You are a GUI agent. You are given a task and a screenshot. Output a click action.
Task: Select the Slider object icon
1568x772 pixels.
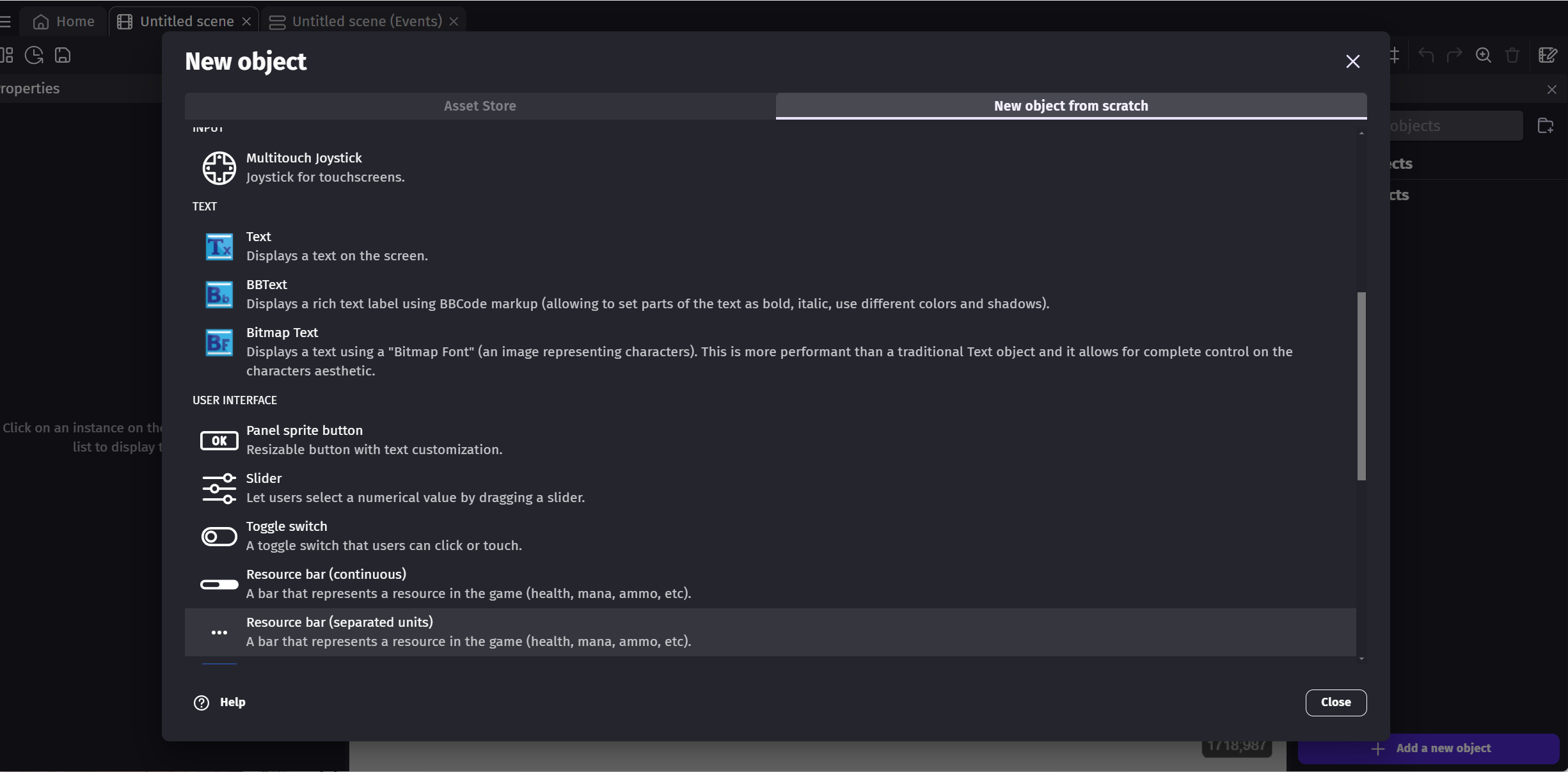pyautogui.click(x=219, y=488)
